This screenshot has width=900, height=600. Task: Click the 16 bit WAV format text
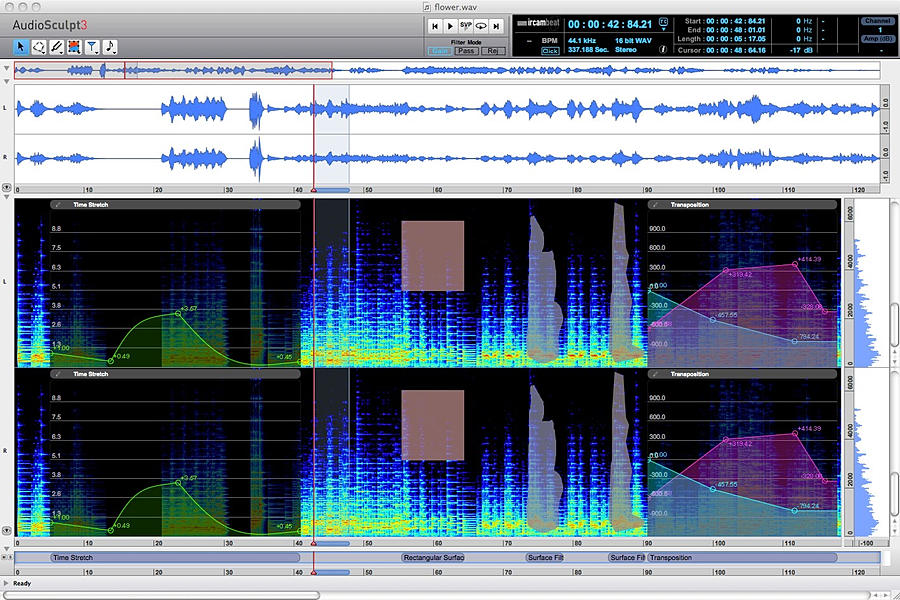pos(633,41)
